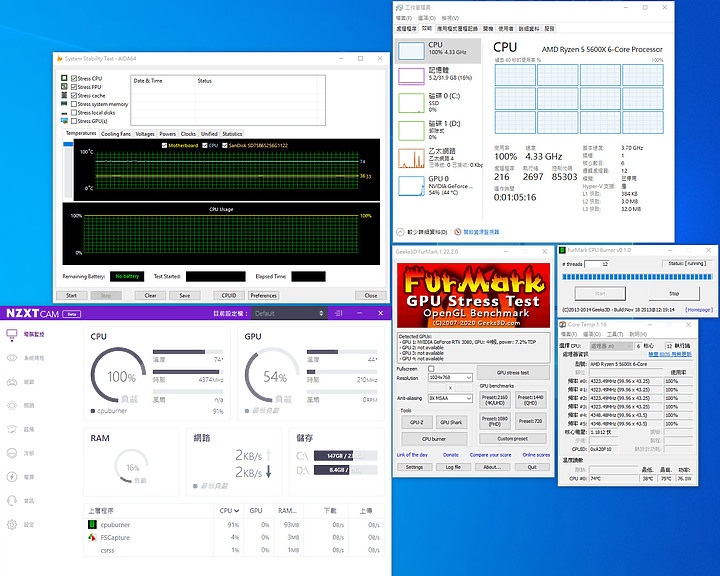The height and width of the screenshot is (576, 720).
Task: Open the power lightning icon in NZXT CAM
Action: pos(12,477)
